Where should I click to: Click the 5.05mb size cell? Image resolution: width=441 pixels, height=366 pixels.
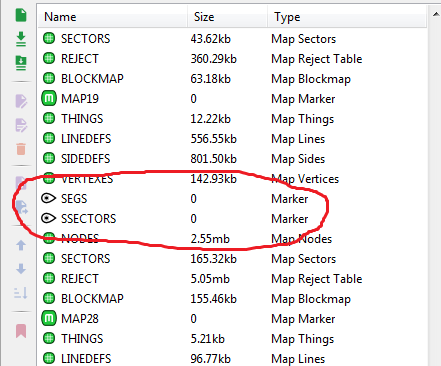210,279
